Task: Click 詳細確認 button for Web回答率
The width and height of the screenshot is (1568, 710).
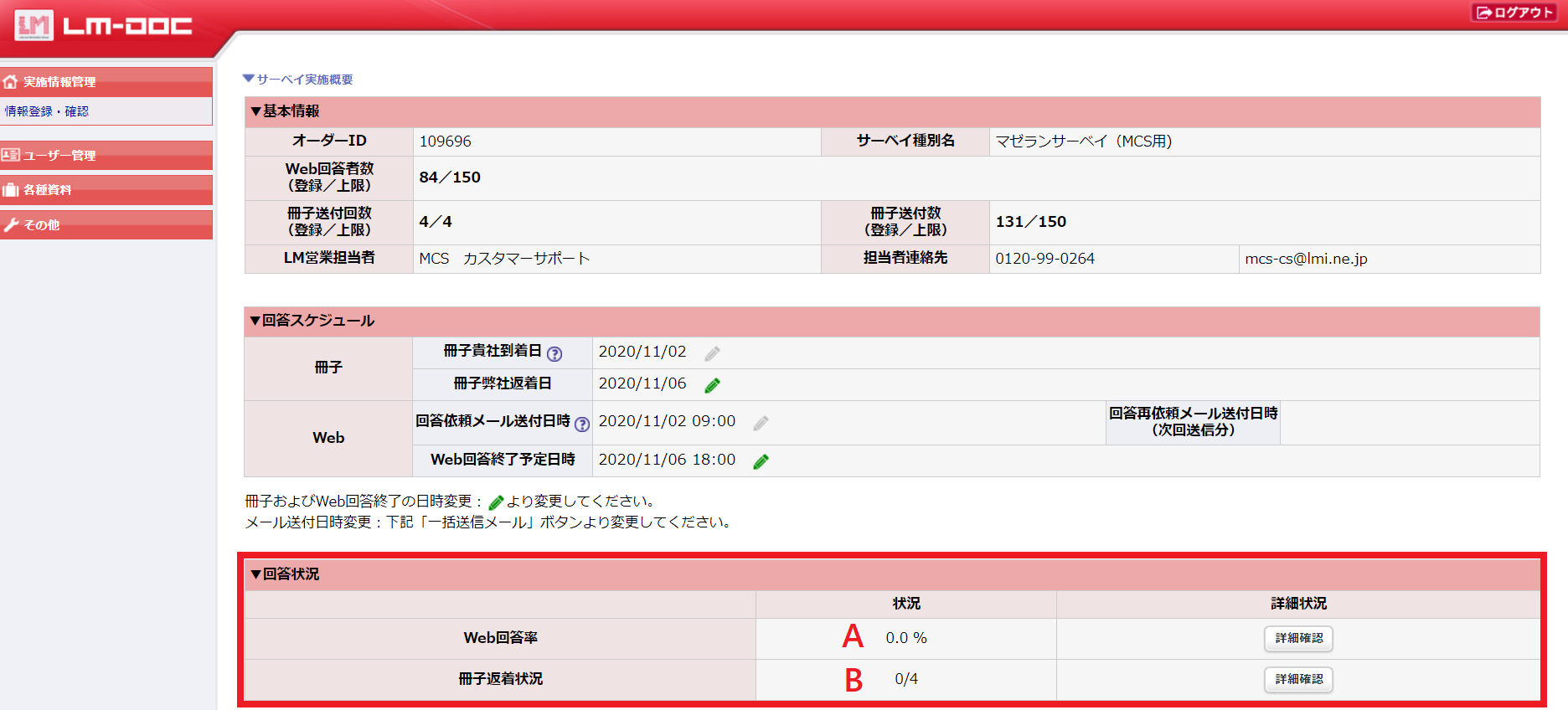Action: 1298,638
